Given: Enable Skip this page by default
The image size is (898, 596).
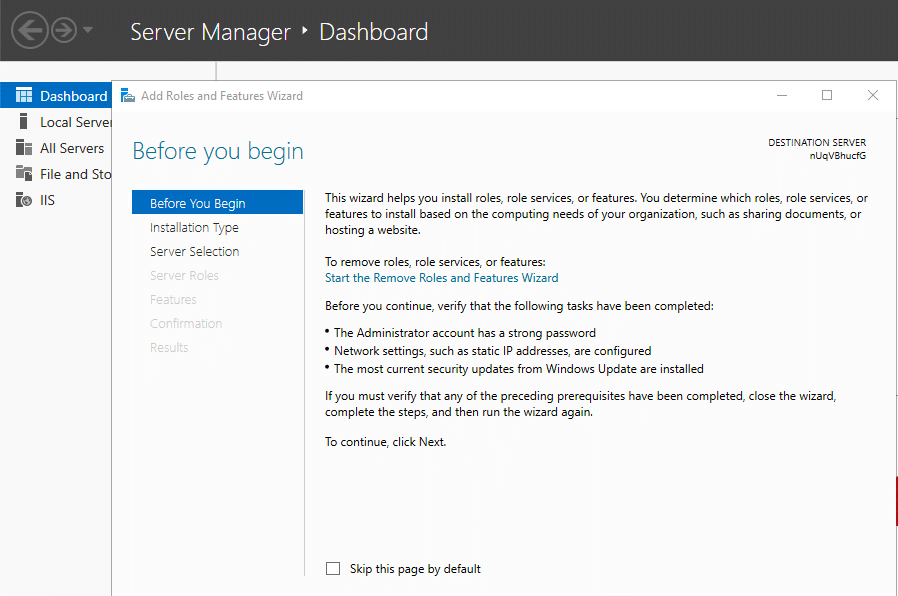Looking at the screenshot, I should 333,569.
